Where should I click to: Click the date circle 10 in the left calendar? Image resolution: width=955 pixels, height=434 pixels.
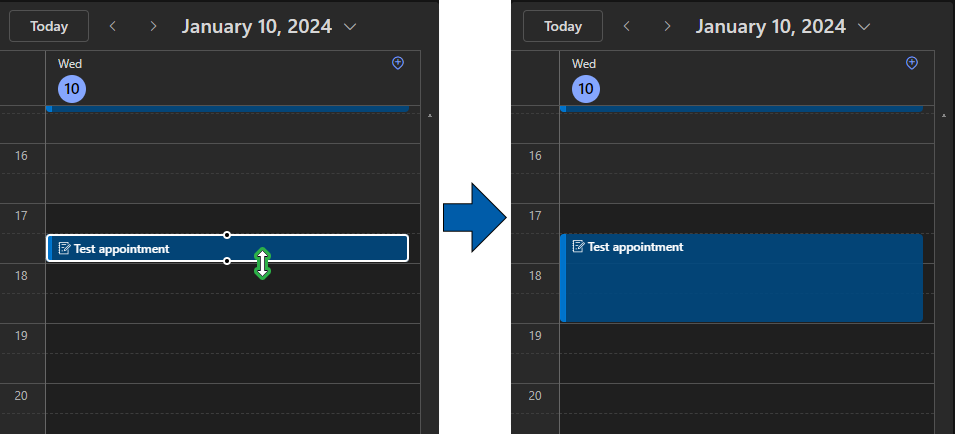click(x=72, y=89)
